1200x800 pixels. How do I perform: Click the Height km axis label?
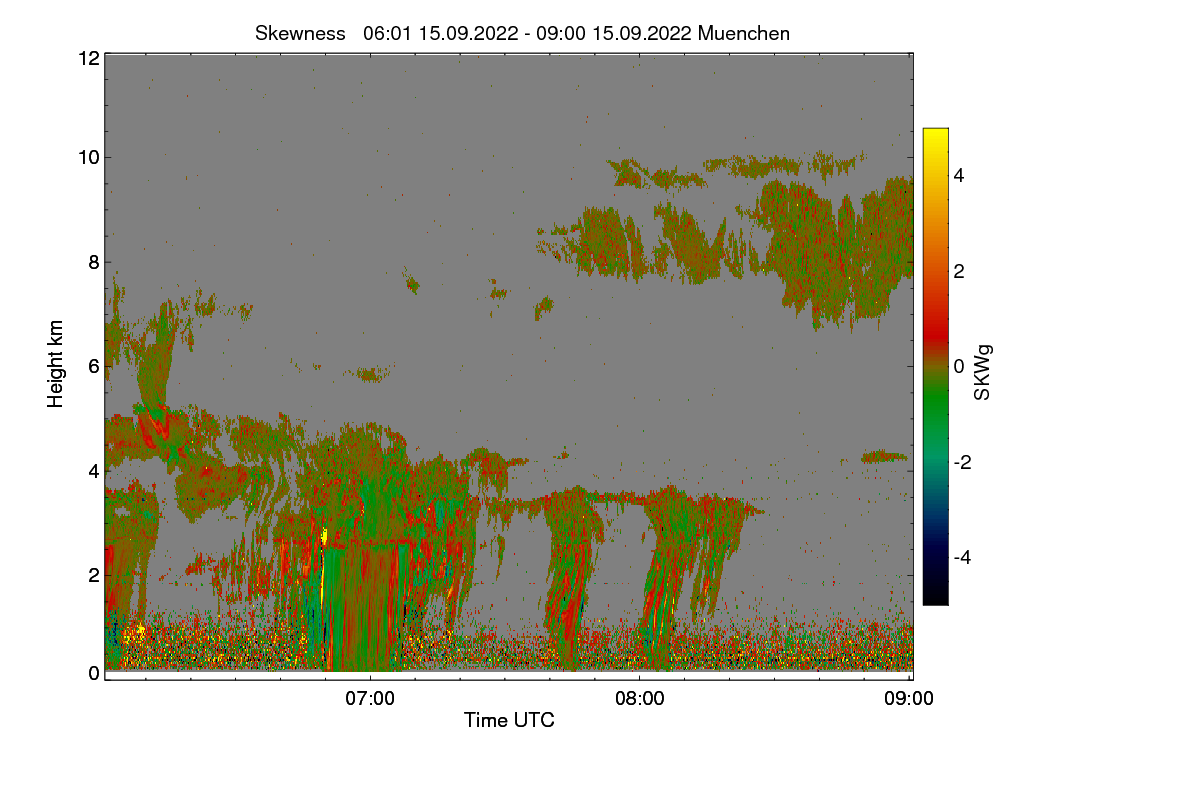pyautogui.click(x=56, y=364)
